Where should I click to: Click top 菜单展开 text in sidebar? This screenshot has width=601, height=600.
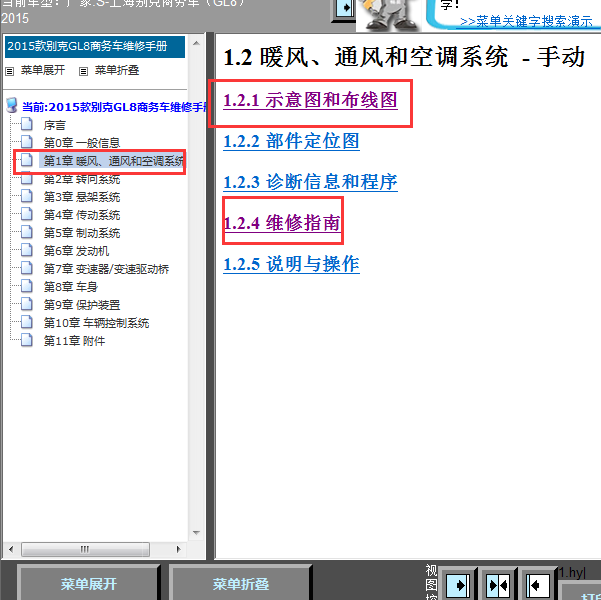click(x=43, y=70)
